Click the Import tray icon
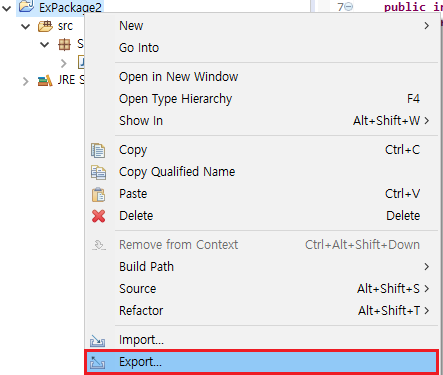Image resolution: width=443 pixels, height=375 pixels. tap(97, 341)
